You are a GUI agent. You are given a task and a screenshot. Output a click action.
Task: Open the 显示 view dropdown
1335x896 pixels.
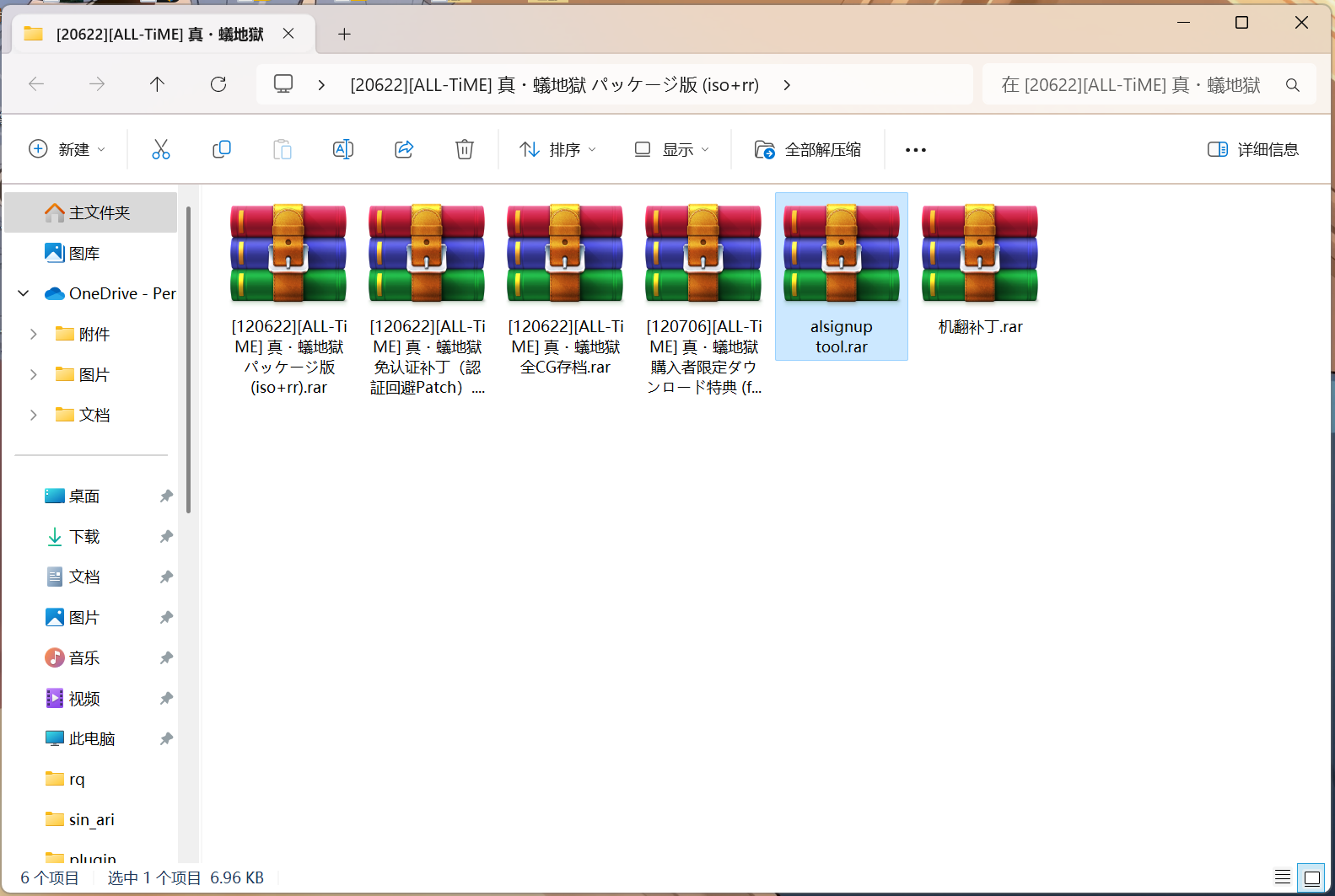point(671,149)
